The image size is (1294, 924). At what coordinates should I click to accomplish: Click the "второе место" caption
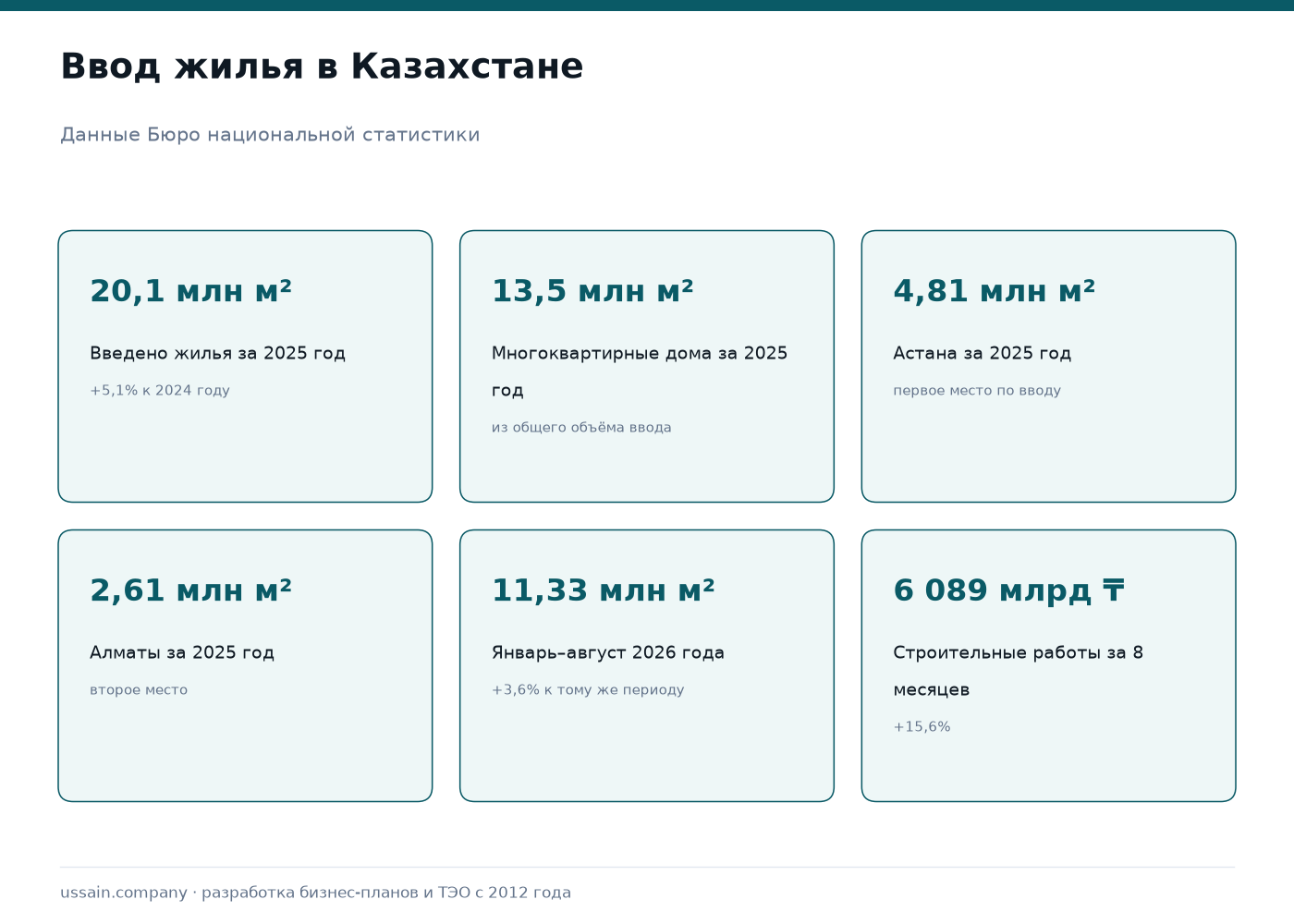(x=139, y=689)
